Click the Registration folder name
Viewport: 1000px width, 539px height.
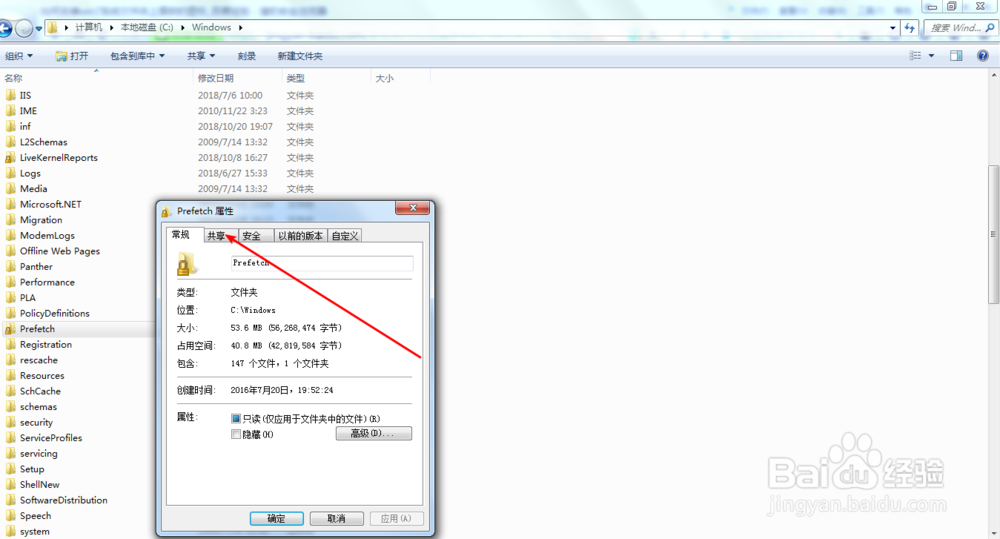click(45, 344)
